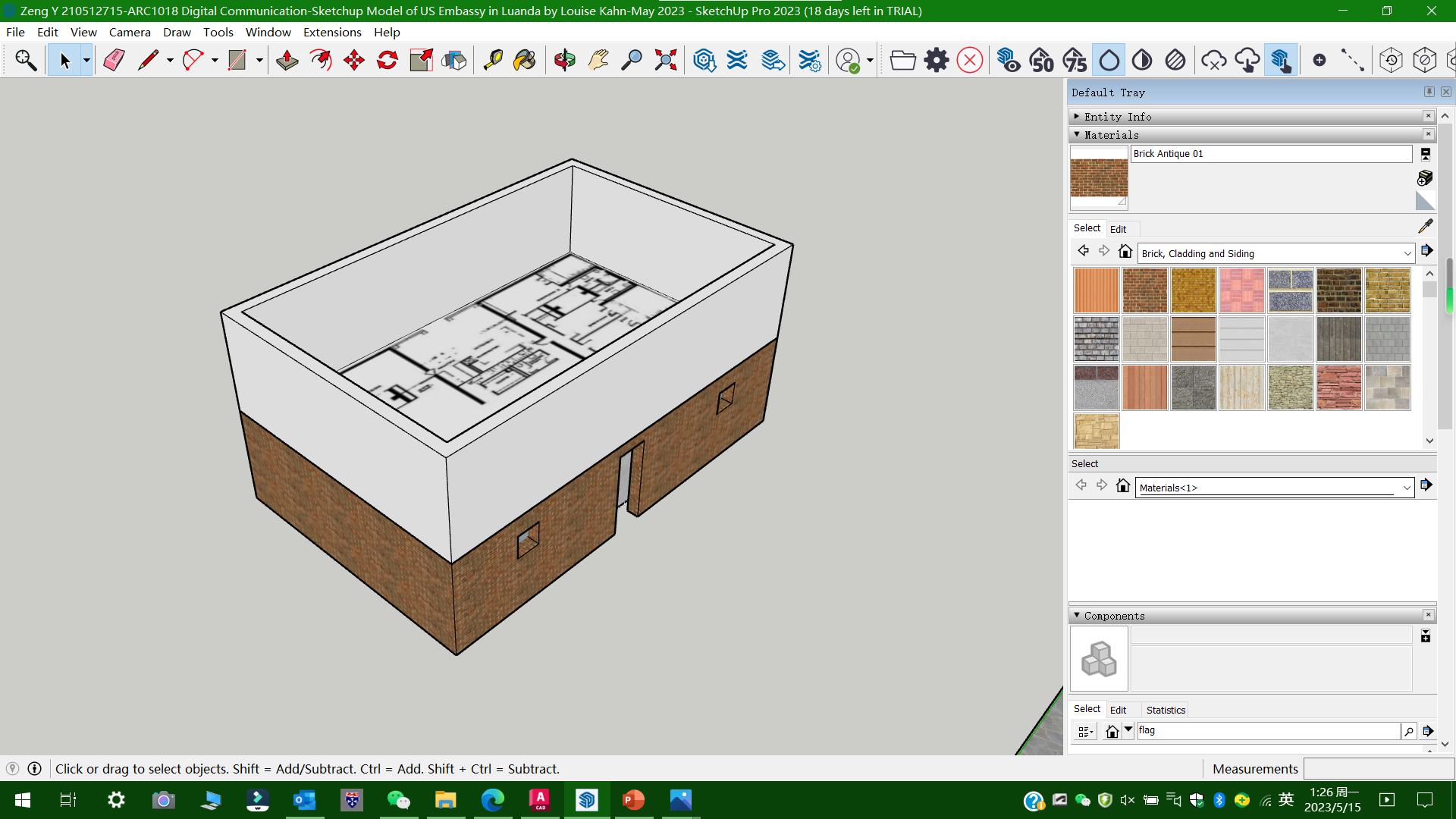Screen dimensions: 1456x819
Task: Activate the Push/Pull tool
Action: point(287,60)
